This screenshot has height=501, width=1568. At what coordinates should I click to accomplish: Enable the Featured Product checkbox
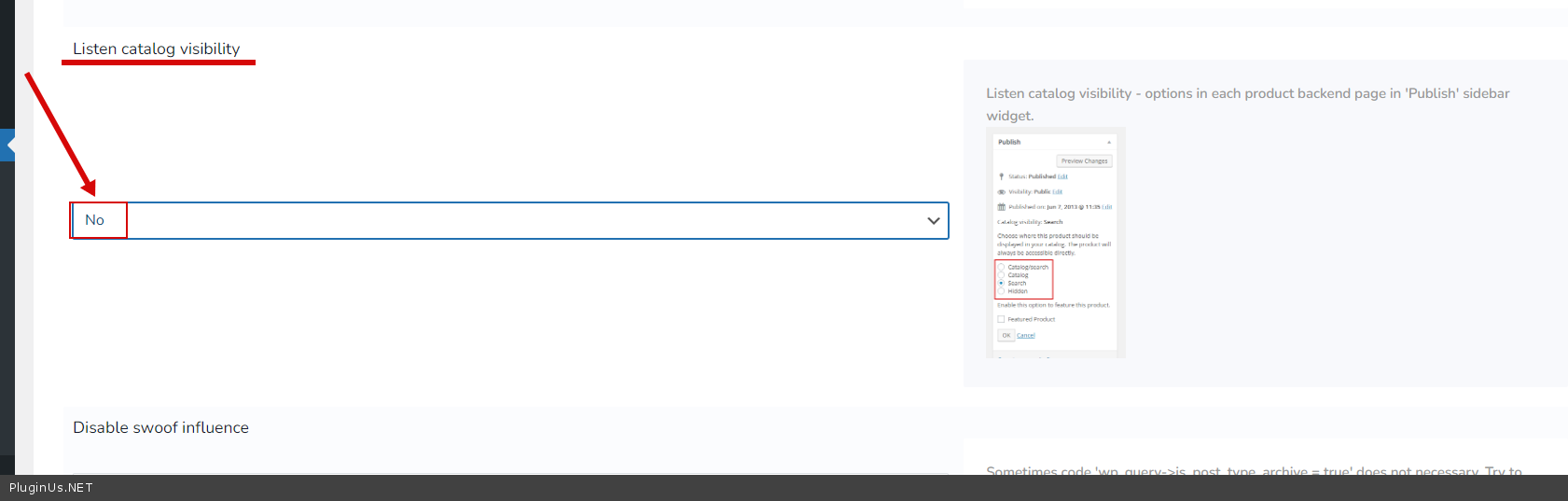1002,319
